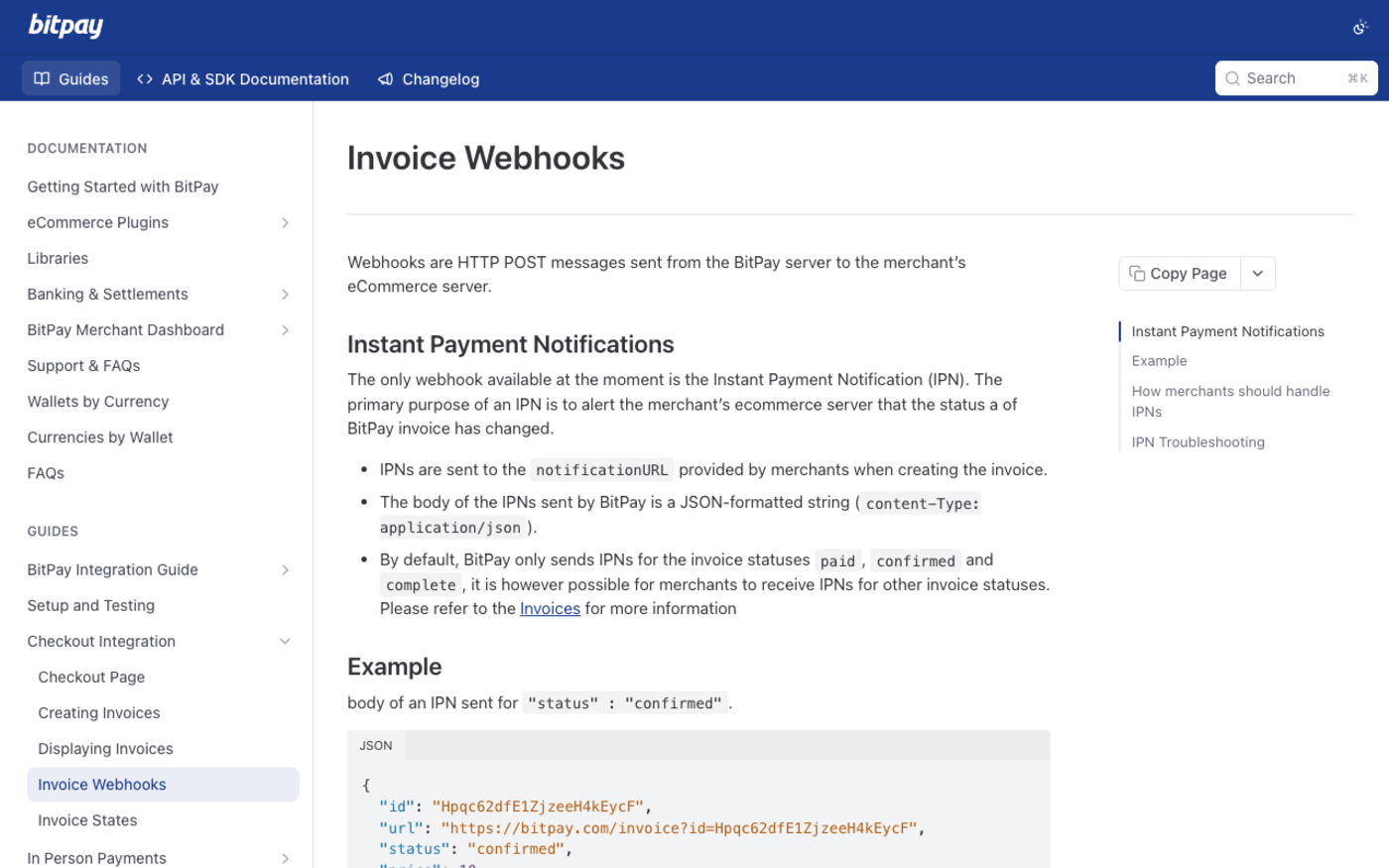Open the Copy Page dropdown arrow
The width and height of the screenshot is (1389, 868).
pyautogui.click(x=1257, y=274)
